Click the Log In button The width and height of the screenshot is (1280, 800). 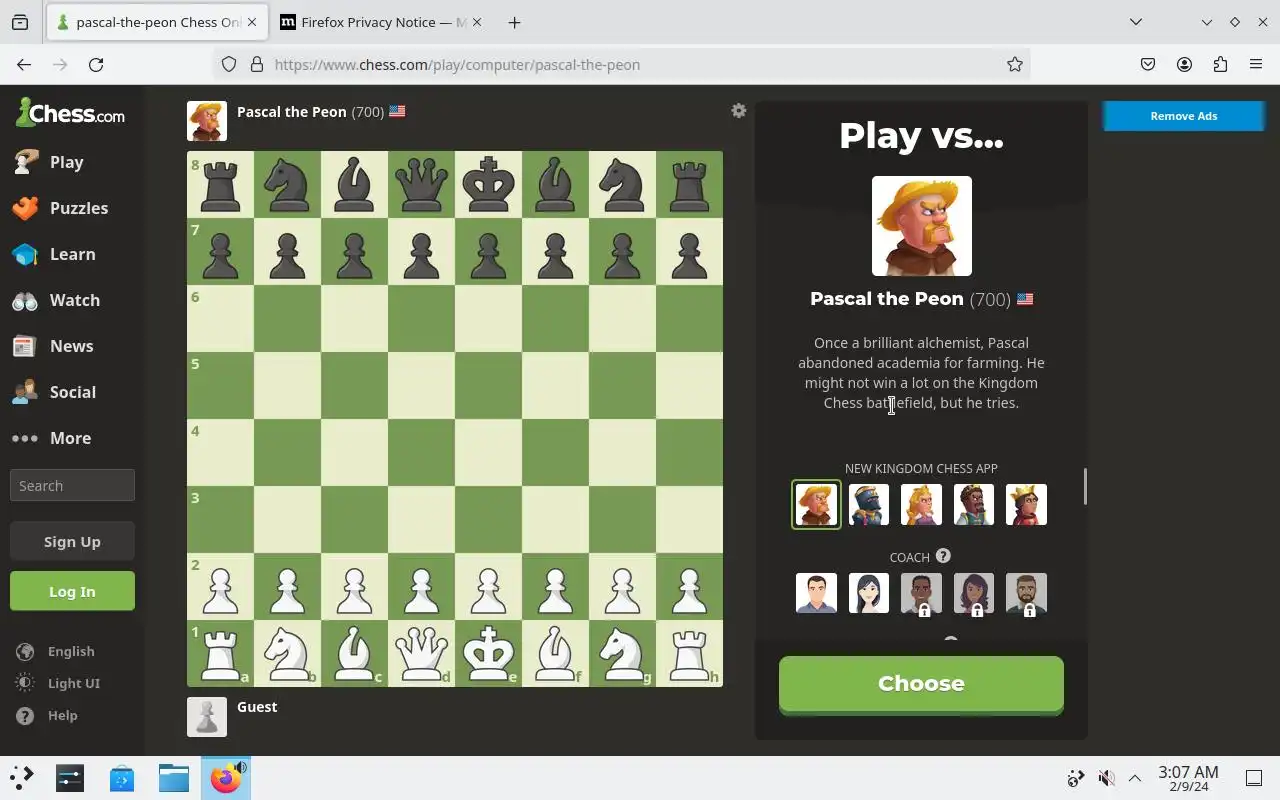[72, 591]
